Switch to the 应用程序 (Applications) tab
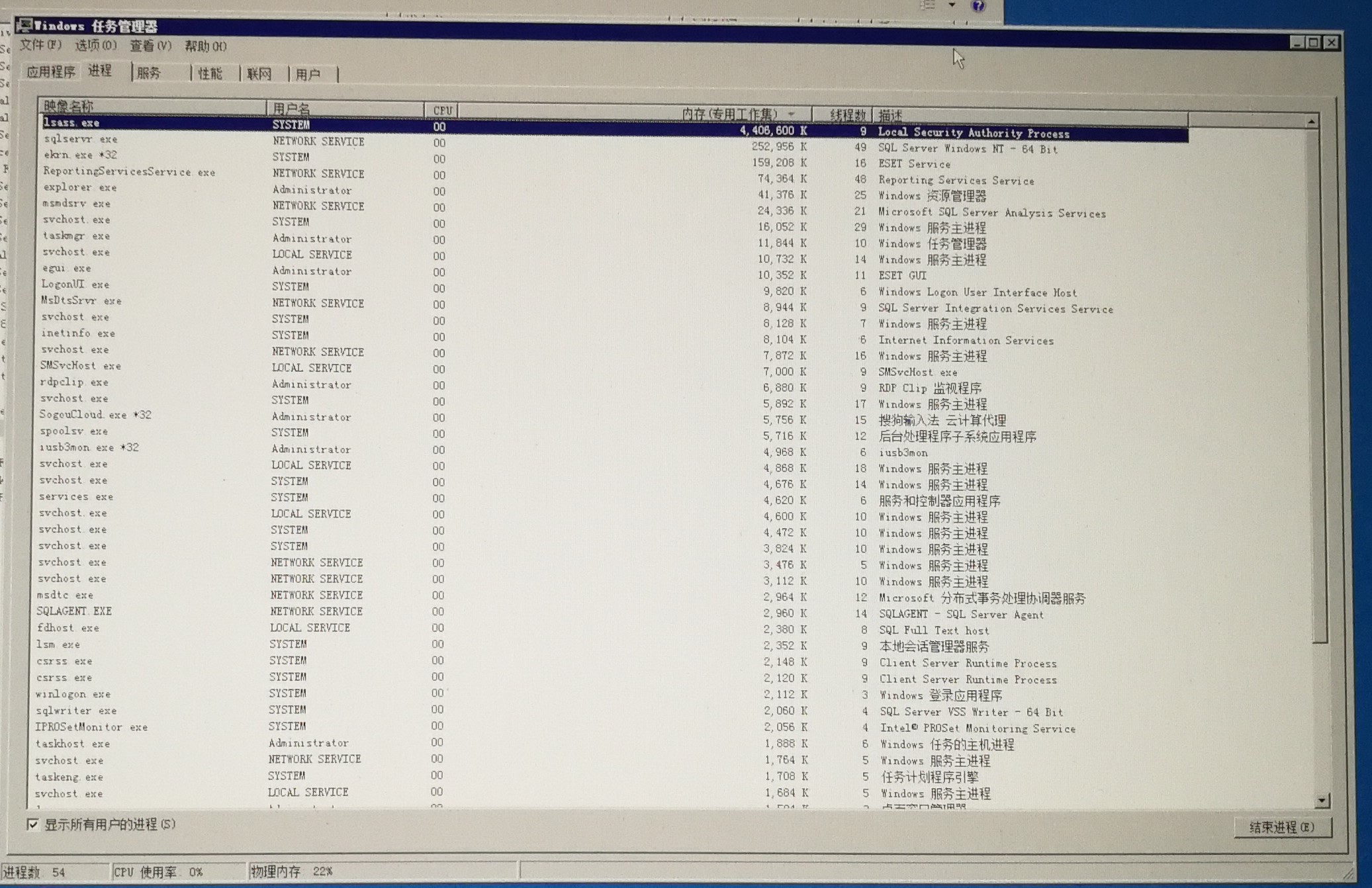The image size is (1372, 888). (51, 71)
